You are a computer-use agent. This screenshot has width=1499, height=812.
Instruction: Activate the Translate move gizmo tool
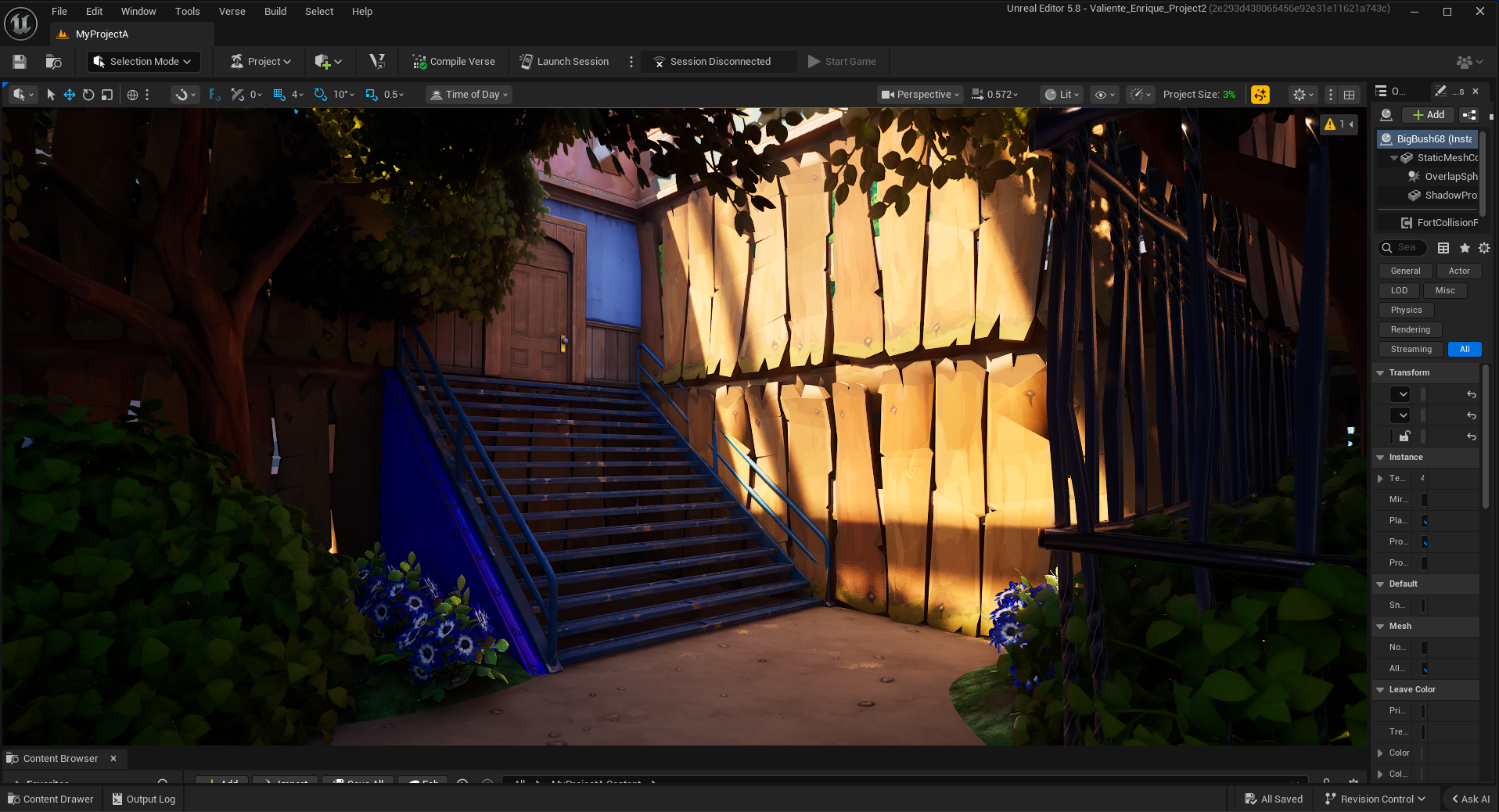70,95
